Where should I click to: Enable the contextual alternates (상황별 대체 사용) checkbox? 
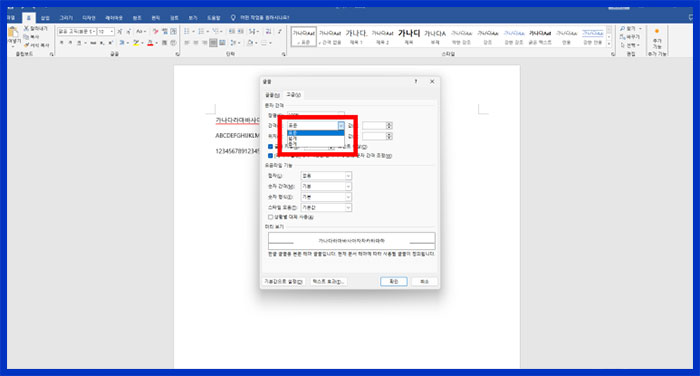(270, 217)
